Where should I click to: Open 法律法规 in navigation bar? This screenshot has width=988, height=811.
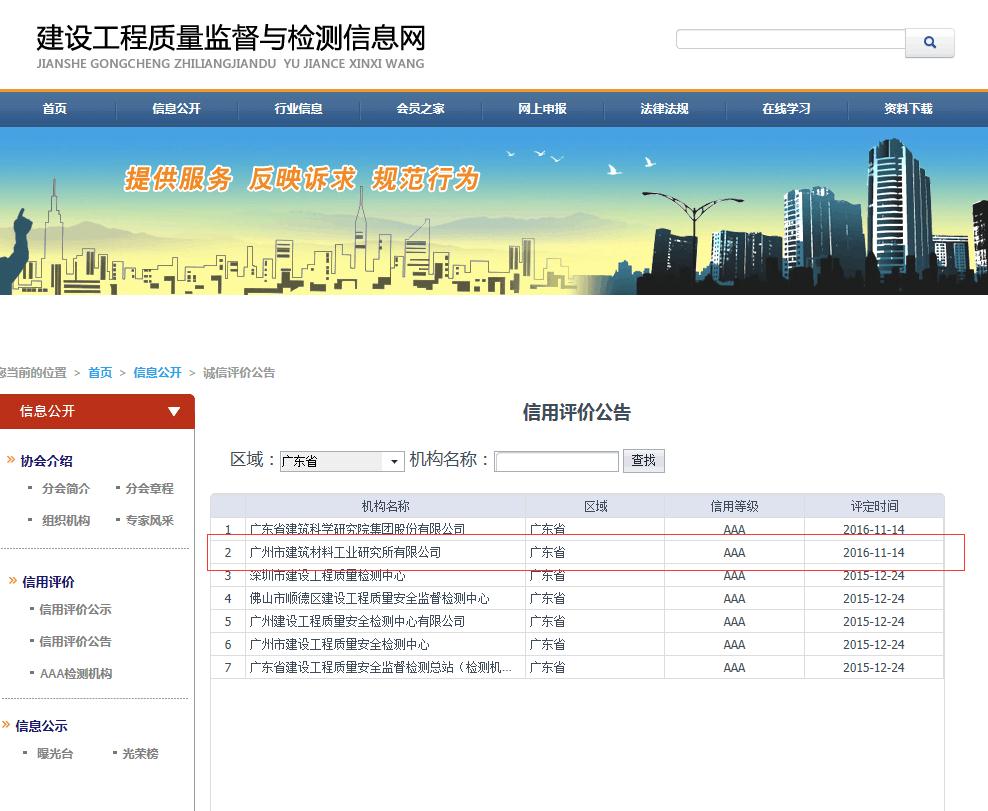[x=664, y=109]
